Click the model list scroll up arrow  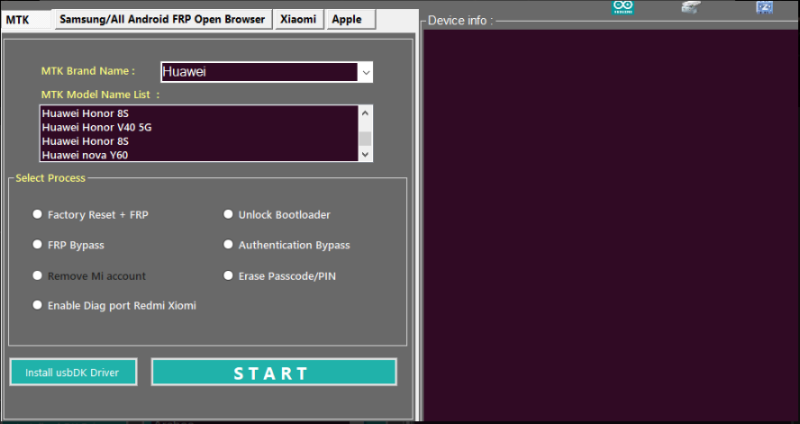click(x=365, y=113)
